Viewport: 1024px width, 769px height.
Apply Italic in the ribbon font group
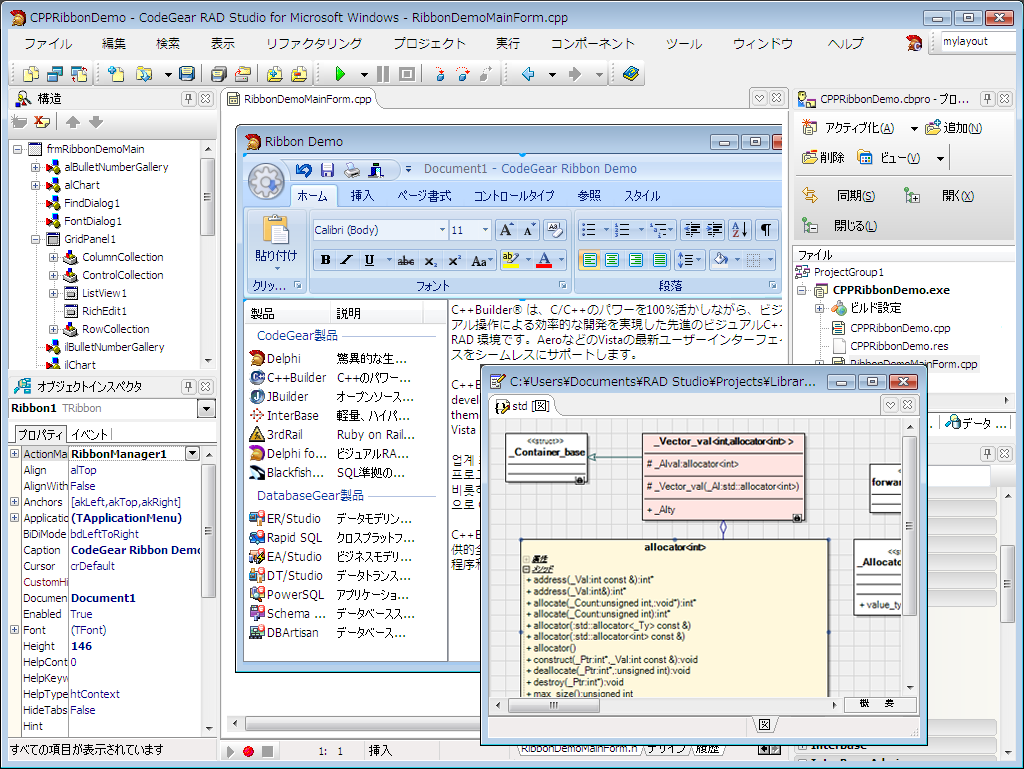point(347,260)
